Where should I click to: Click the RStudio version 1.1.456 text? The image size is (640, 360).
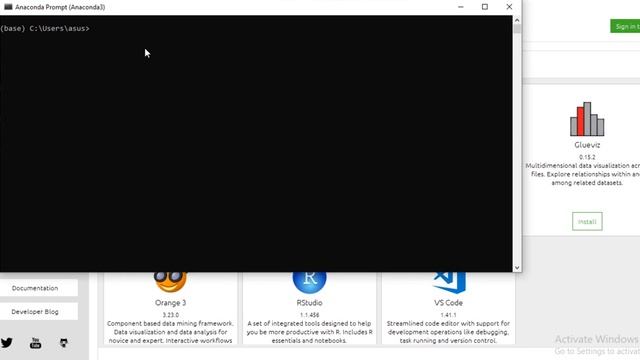click(x=309, y=315)
